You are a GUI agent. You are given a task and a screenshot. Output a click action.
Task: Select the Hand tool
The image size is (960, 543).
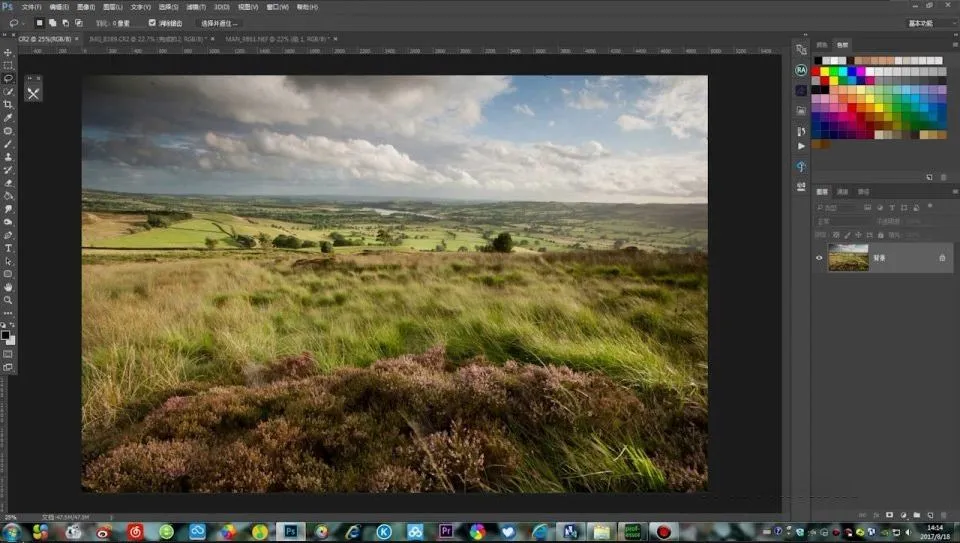pos(8,286)
